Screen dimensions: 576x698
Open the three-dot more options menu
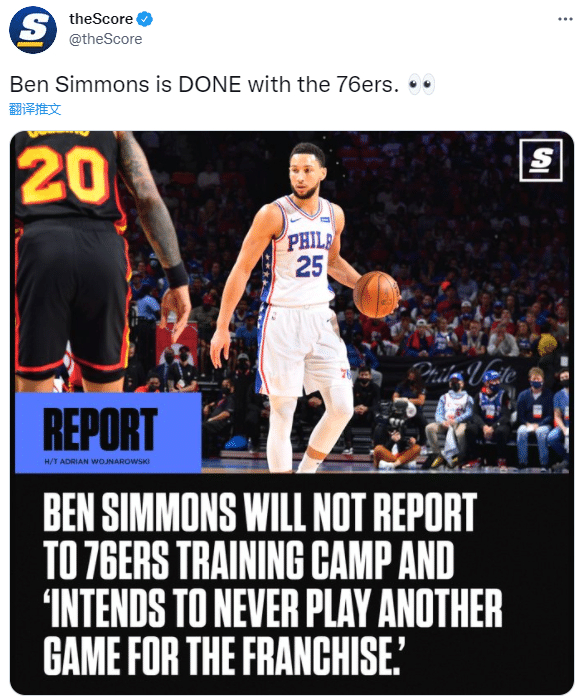click(x=565, y=19)
